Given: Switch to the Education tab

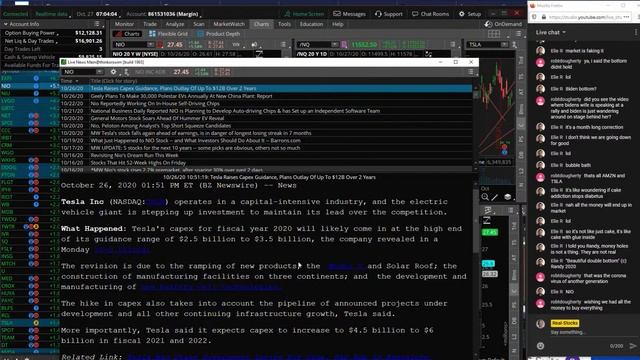Looking at the screenshot, I should [311, 24].
